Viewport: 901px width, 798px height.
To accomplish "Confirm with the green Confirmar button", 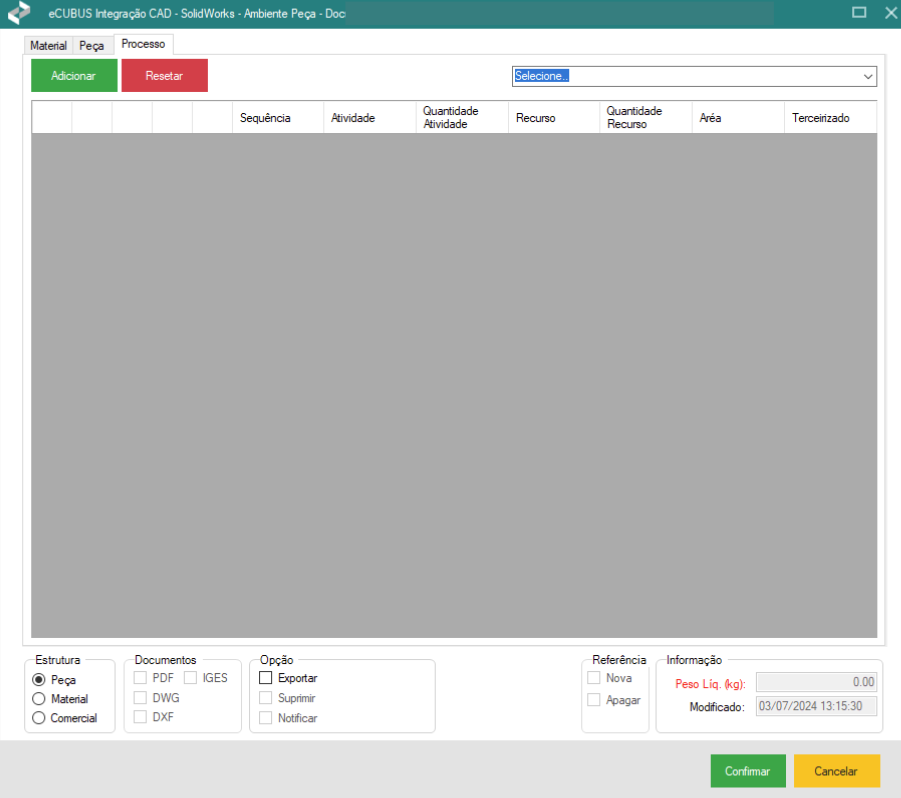I will click(747, 772).
